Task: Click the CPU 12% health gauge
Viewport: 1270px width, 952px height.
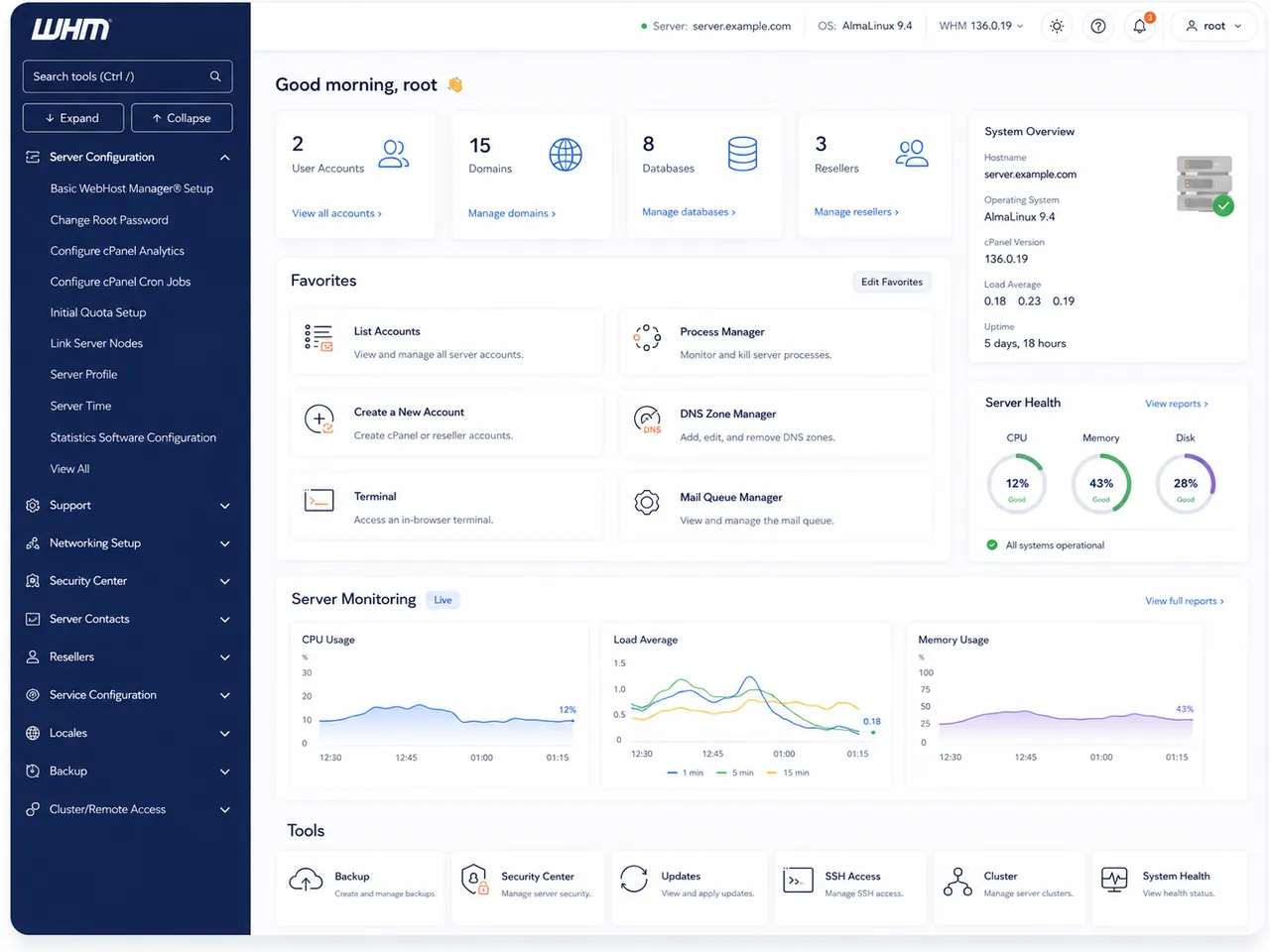Action: click(1017, 484)
